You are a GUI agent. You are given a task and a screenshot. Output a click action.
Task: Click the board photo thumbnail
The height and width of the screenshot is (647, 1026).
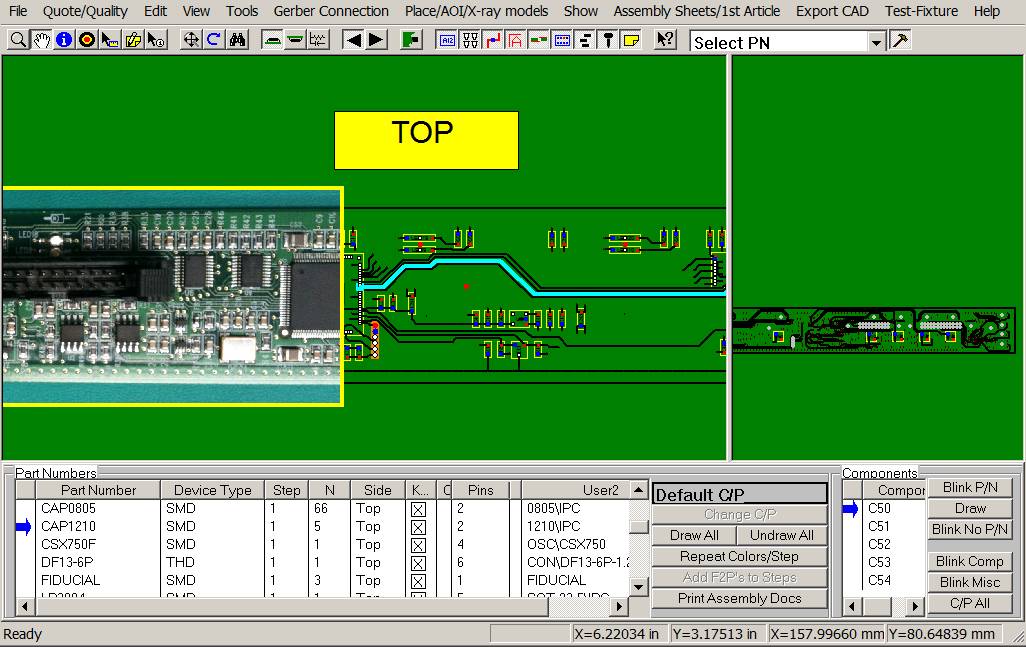[173, 296]
